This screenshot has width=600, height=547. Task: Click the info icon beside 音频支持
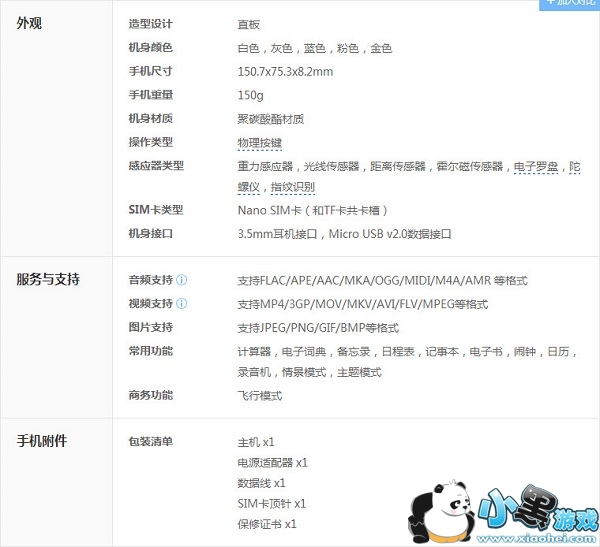point(182,280)
